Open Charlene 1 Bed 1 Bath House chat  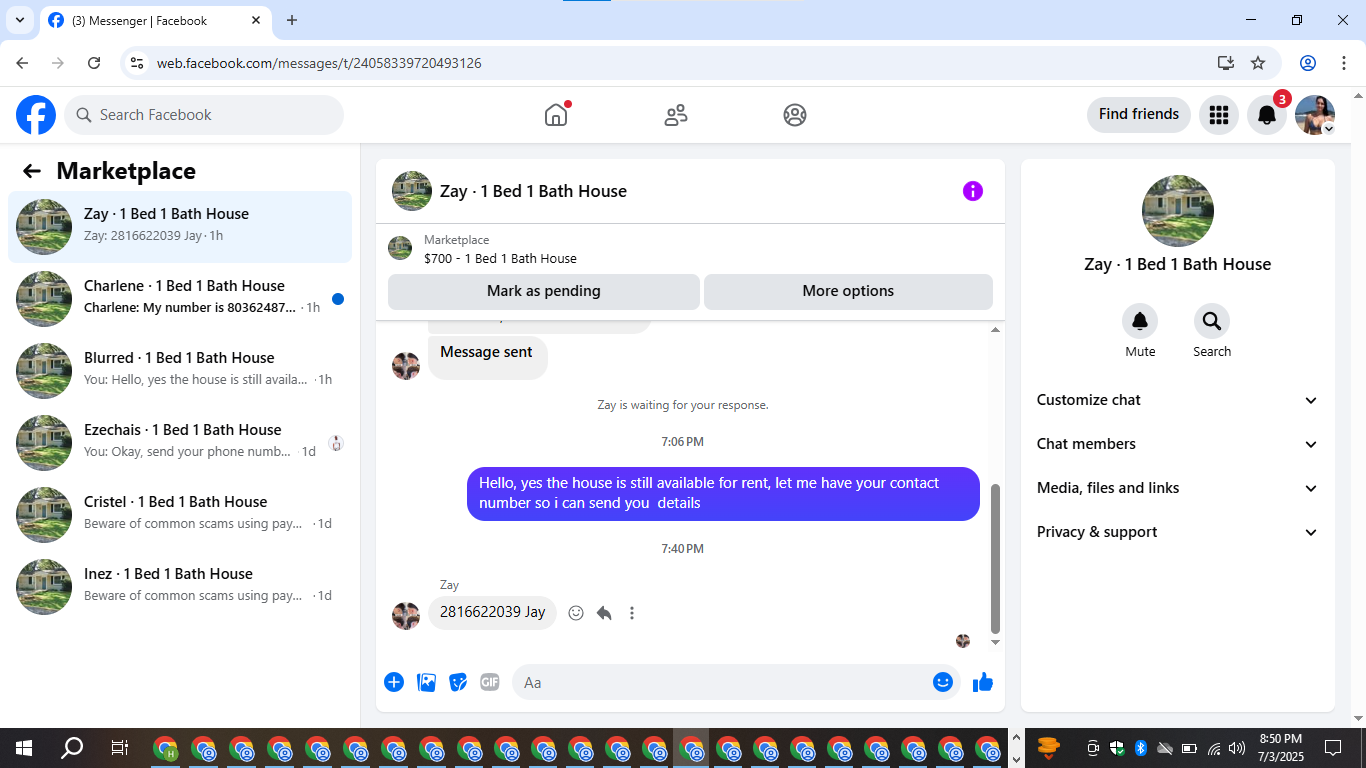pos(180,299)
